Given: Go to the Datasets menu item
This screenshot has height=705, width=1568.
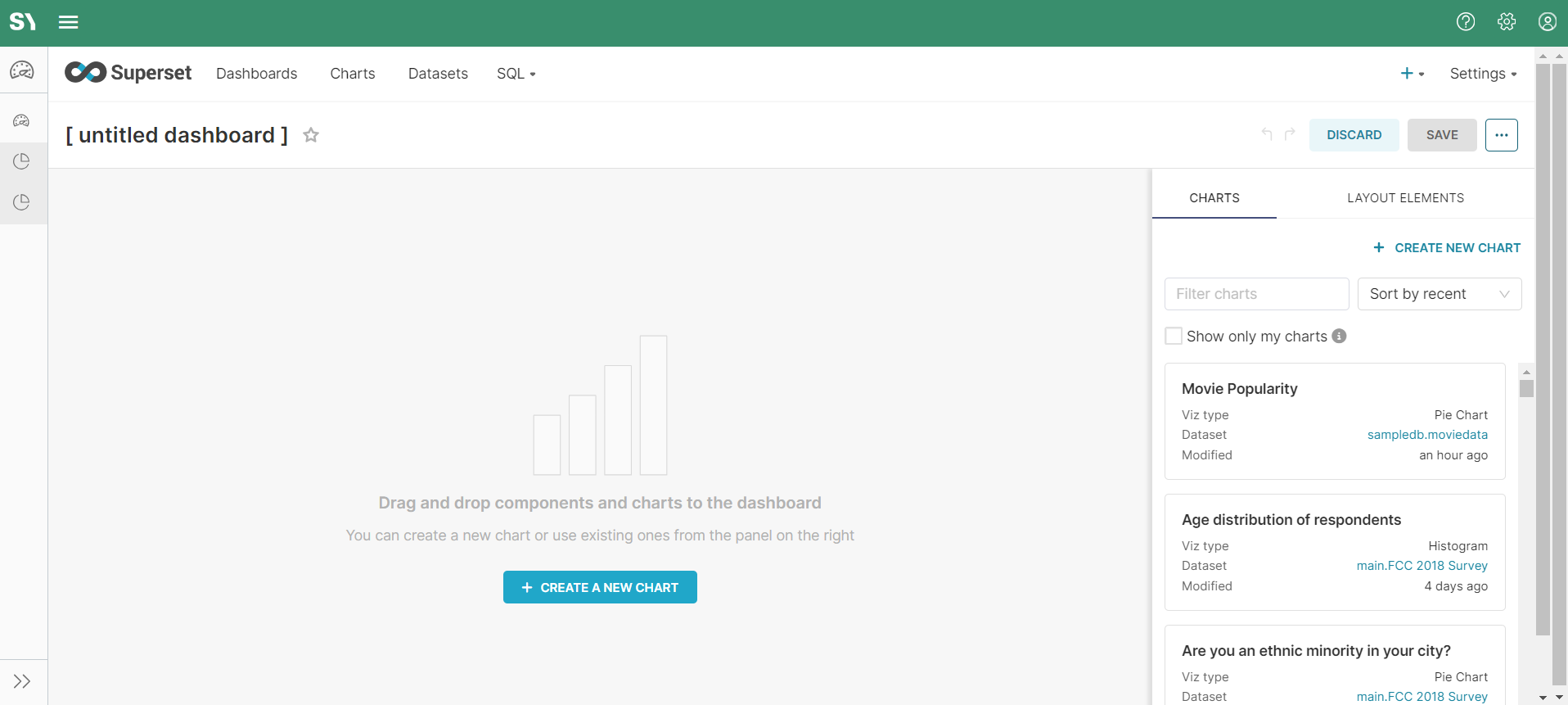Looking at the screenshot, I should [x=438, y=74].
